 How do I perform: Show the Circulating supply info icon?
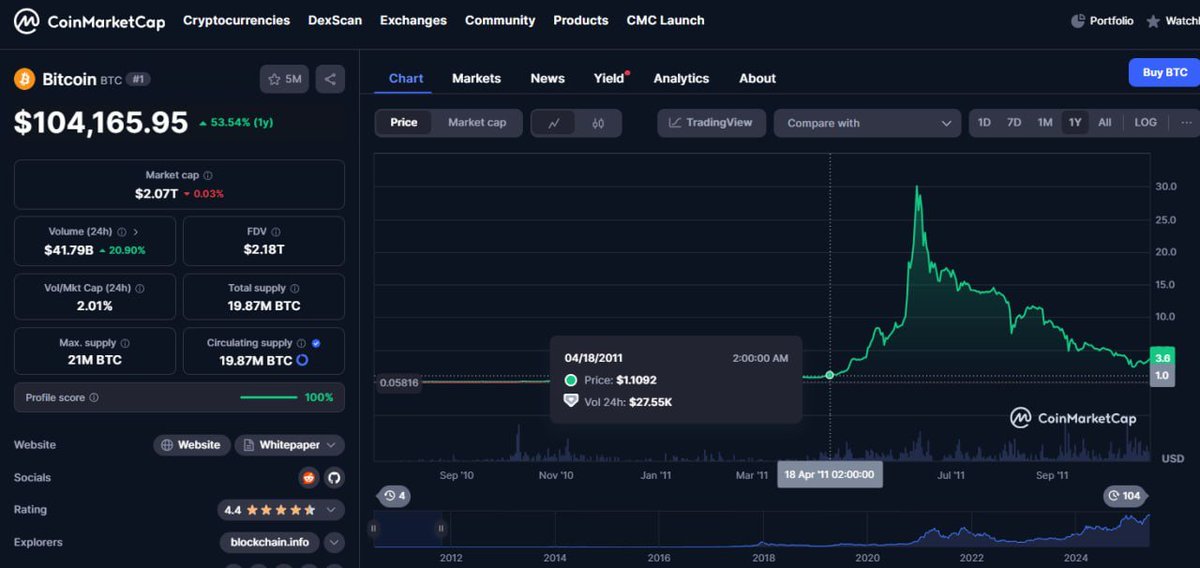pos(302,343)
